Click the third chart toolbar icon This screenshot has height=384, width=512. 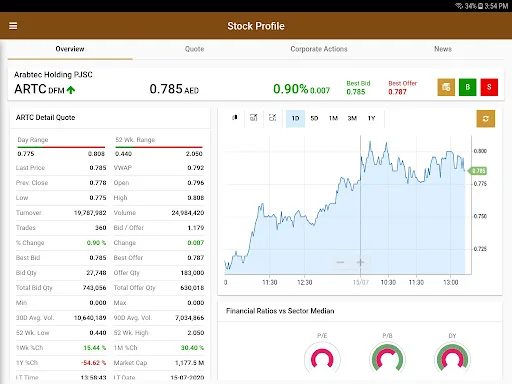click(272, 118)
